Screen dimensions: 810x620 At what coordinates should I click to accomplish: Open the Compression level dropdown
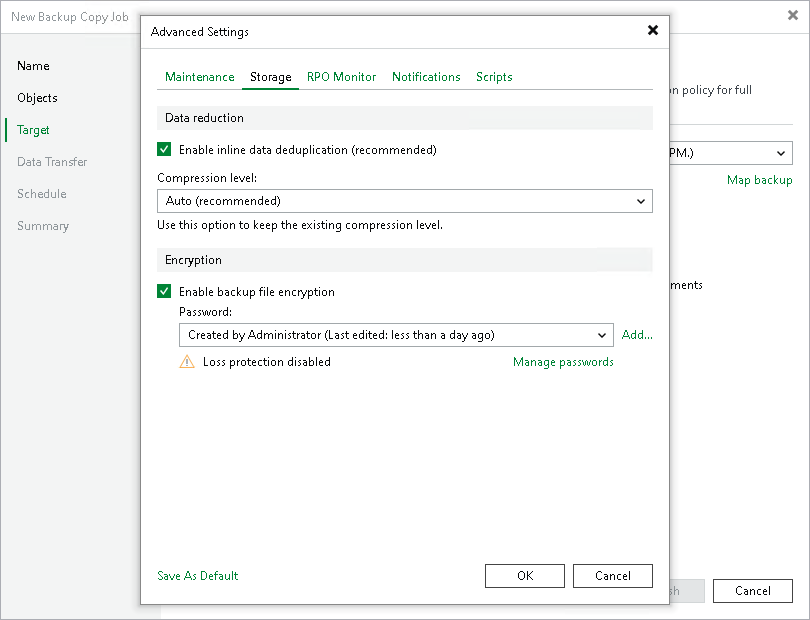pyautogui.click(x=404, y=201)
